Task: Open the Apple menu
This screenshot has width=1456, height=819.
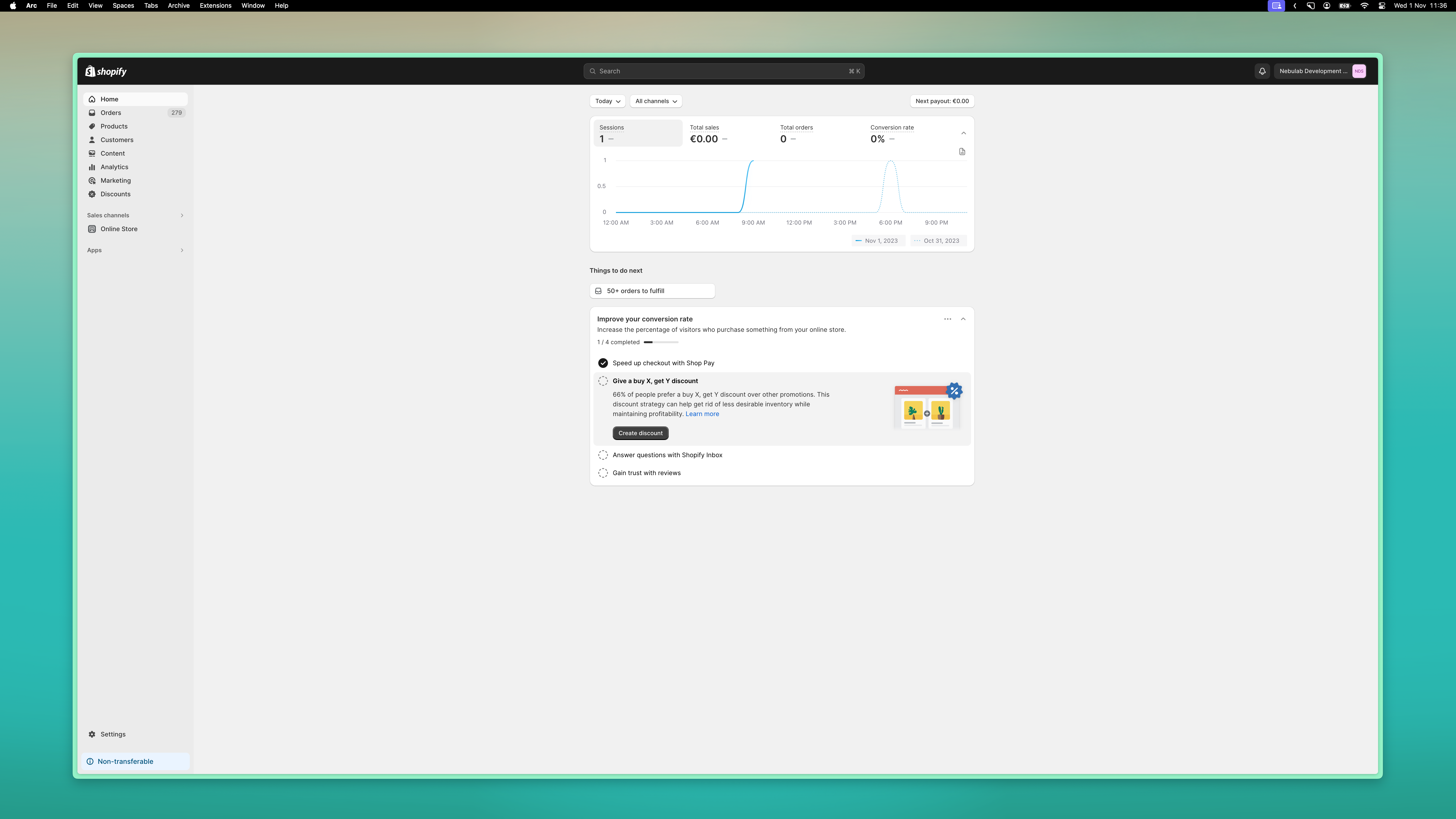Action: click(x=13, y=6)
